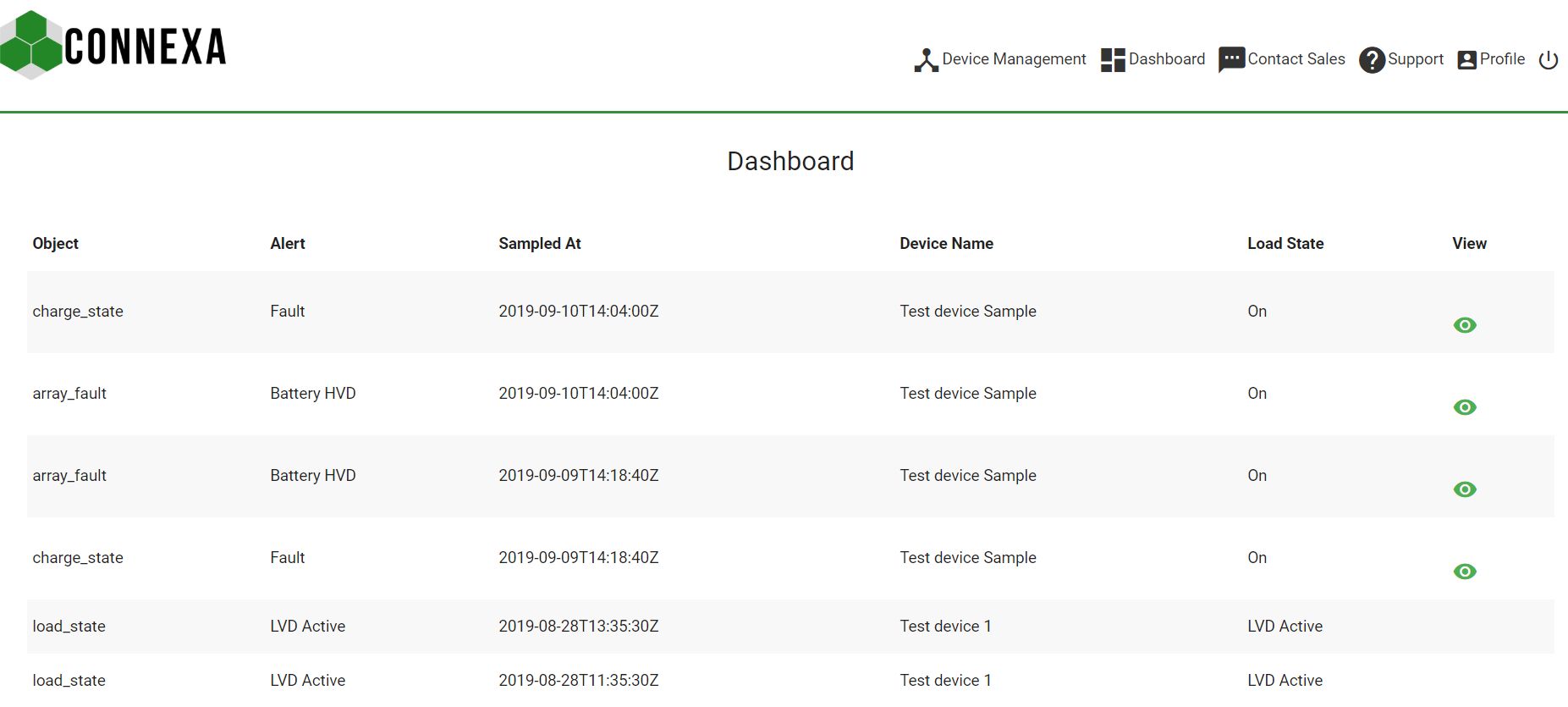Click Test device 1 in 13:35:30Z row

tap(945, 627)
